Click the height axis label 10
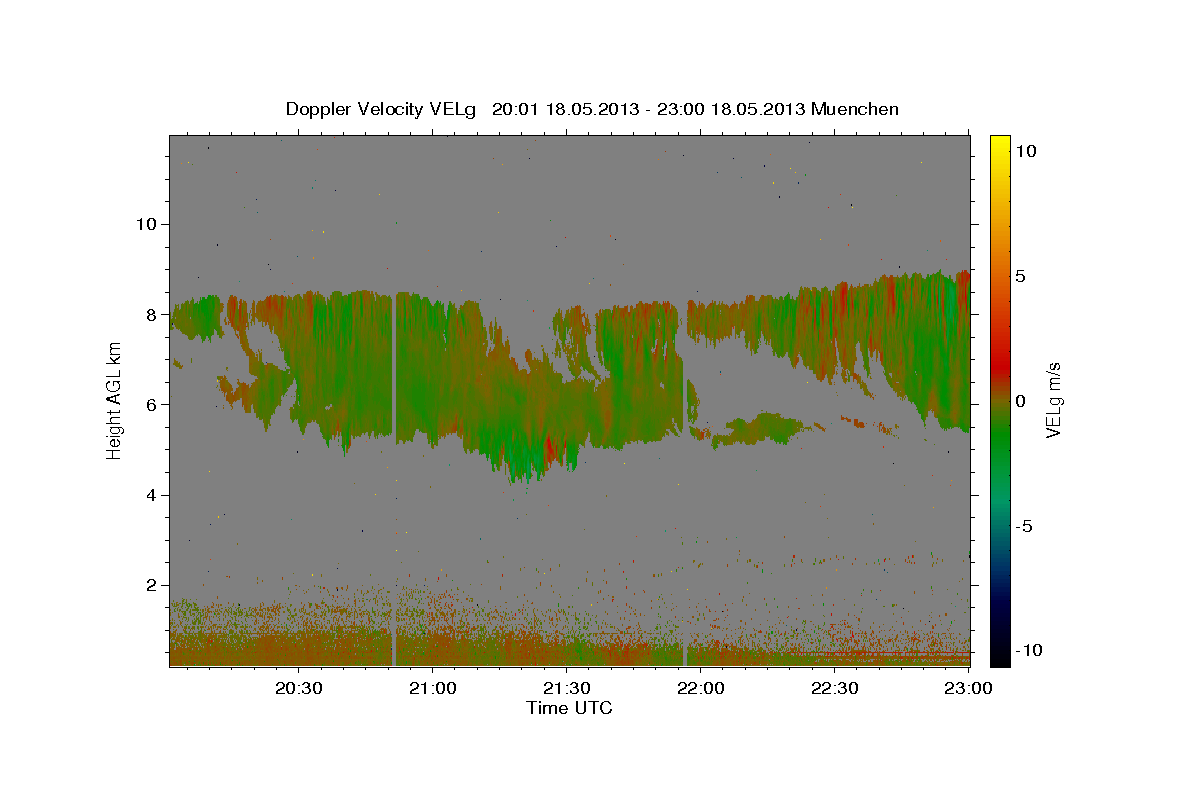This screenshot has height=800, width=1200. [147, 224]
